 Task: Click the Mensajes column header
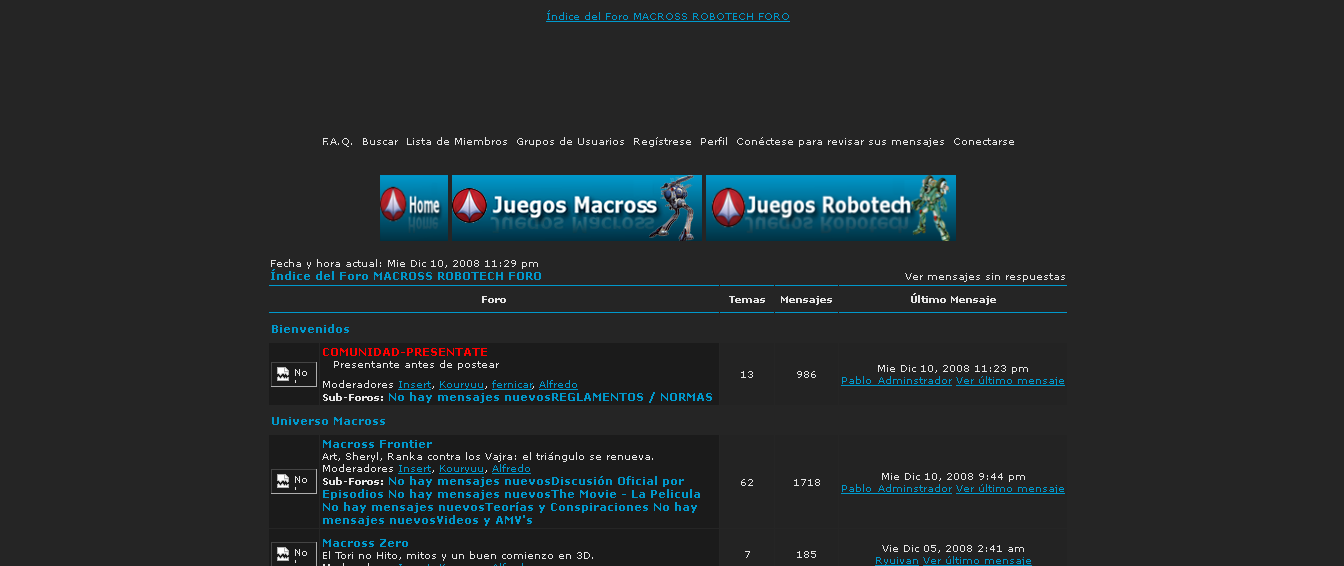click(806, 300)
